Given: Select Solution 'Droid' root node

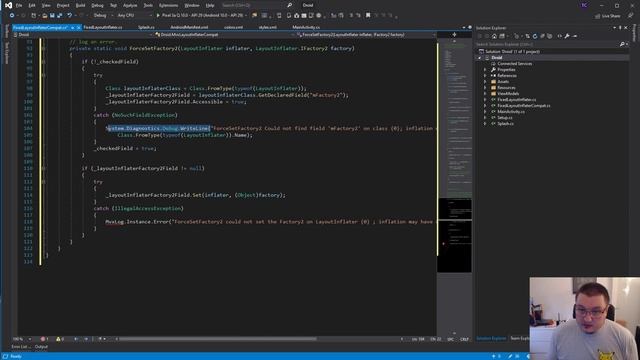Looking at the screenshot, I should click(x=509, y=52).
